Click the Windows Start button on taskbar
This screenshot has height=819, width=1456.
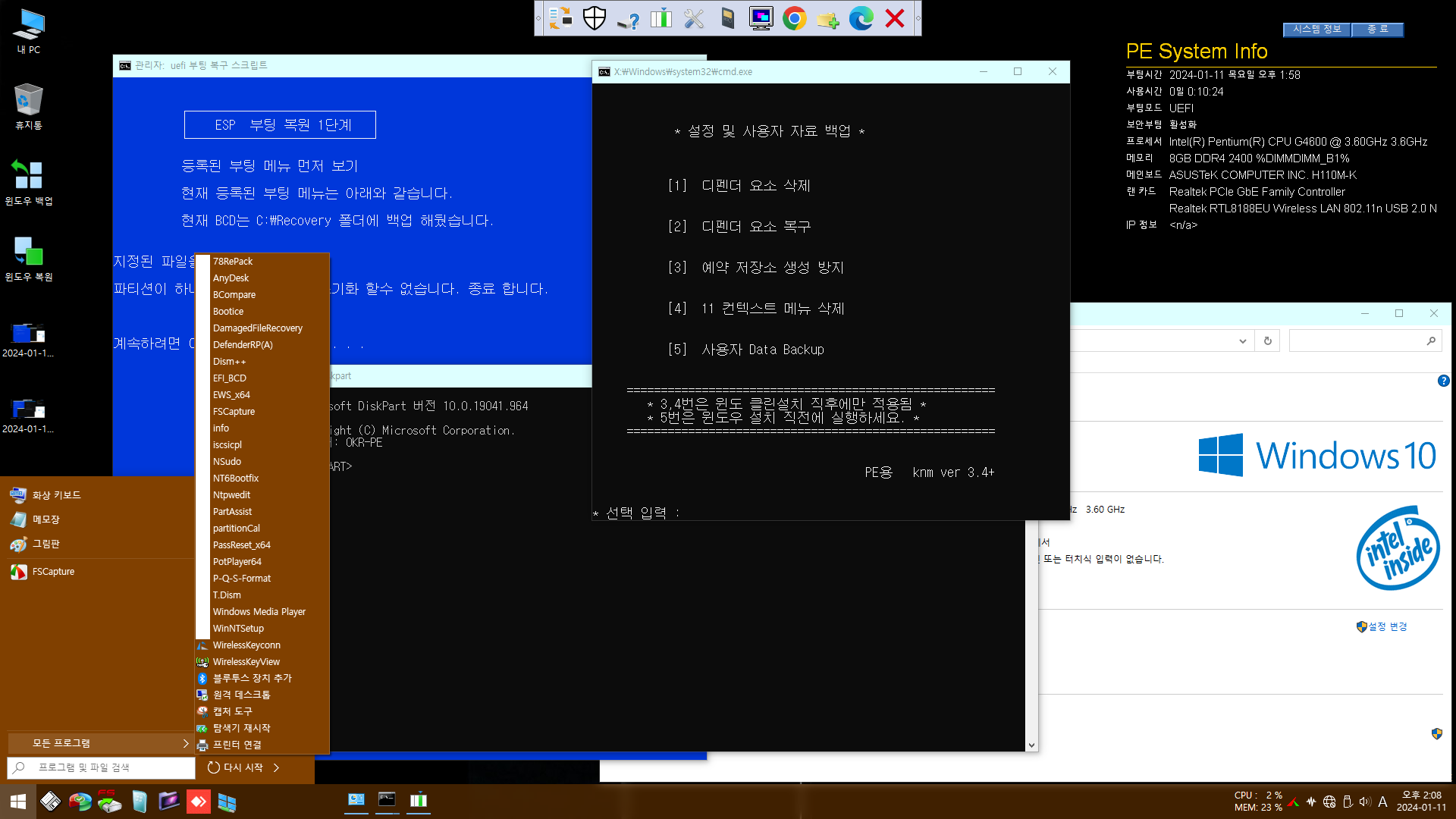point(18,802)
